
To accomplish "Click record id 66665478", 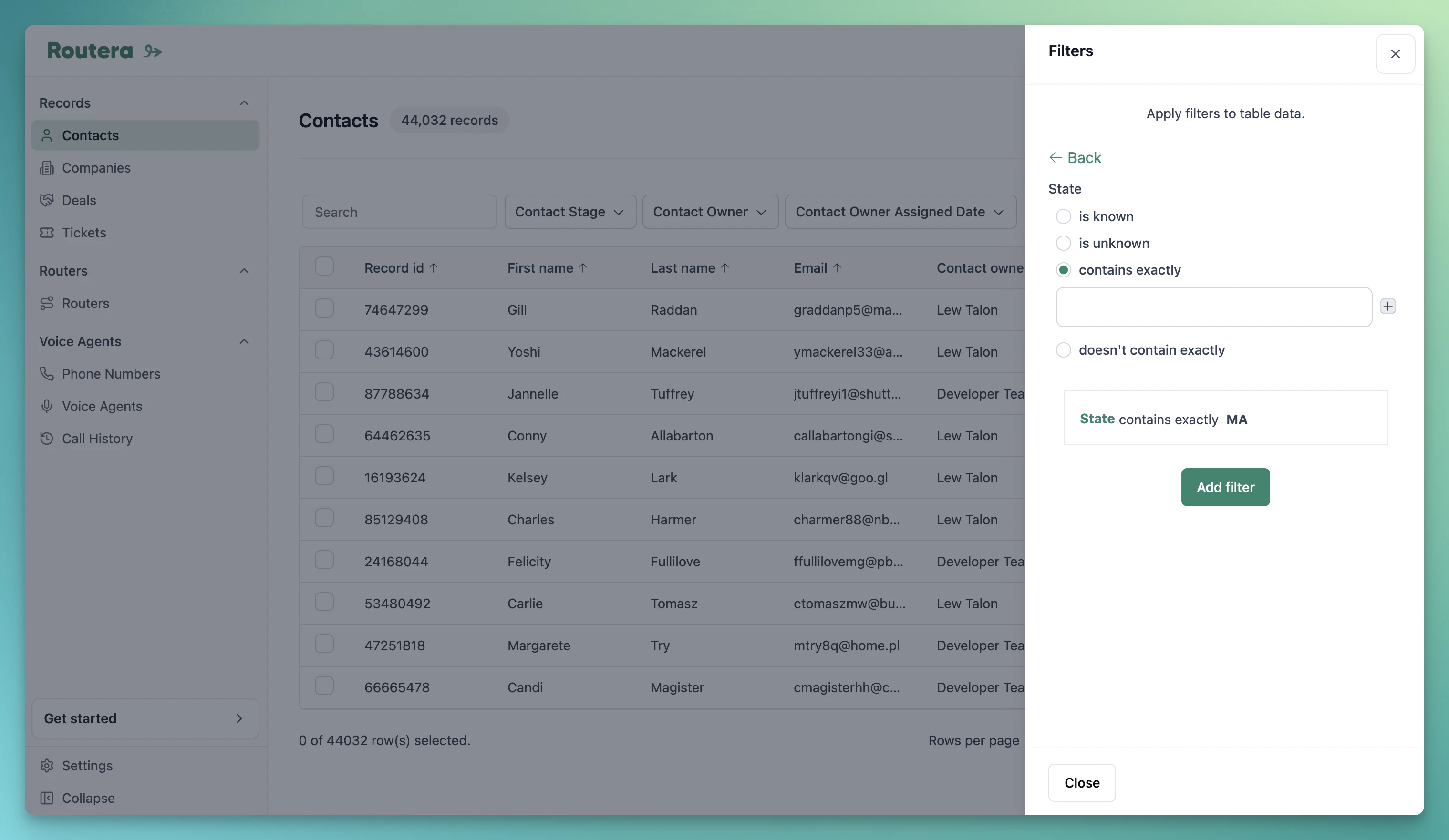I will pyautogui.click(x=397, y=688).
